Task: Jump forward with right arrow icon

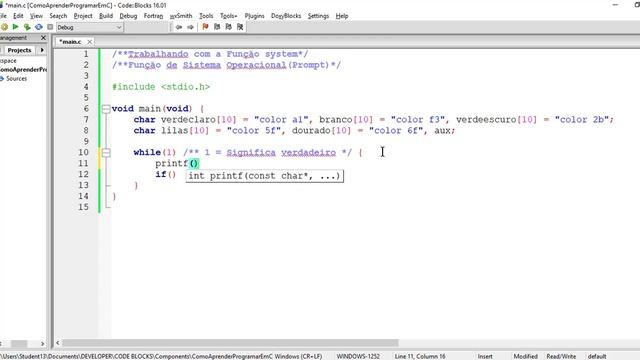Action: click(190, 27)
